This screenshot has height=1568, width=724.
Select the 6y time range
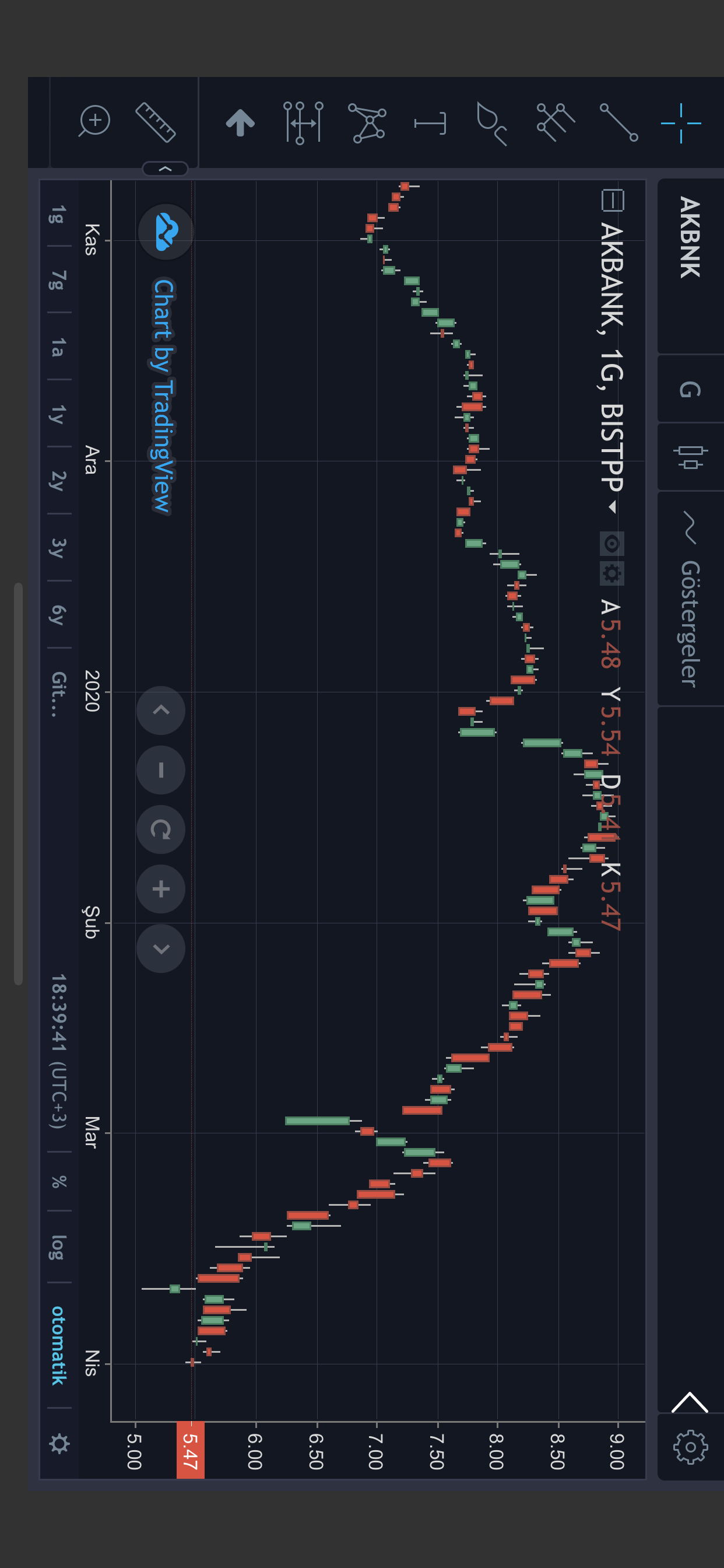58,615
